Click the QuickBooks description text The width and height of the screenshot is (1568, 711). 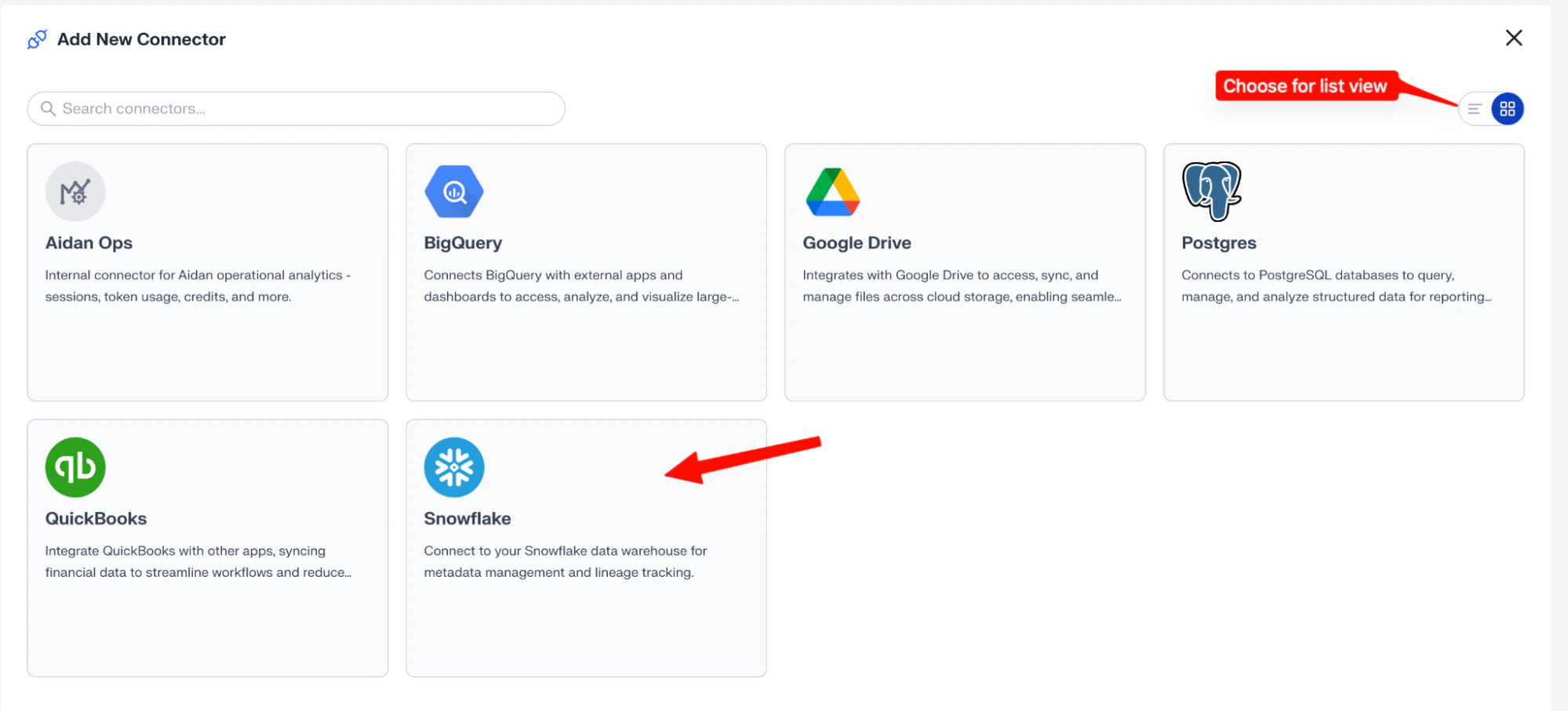(198, 562)
